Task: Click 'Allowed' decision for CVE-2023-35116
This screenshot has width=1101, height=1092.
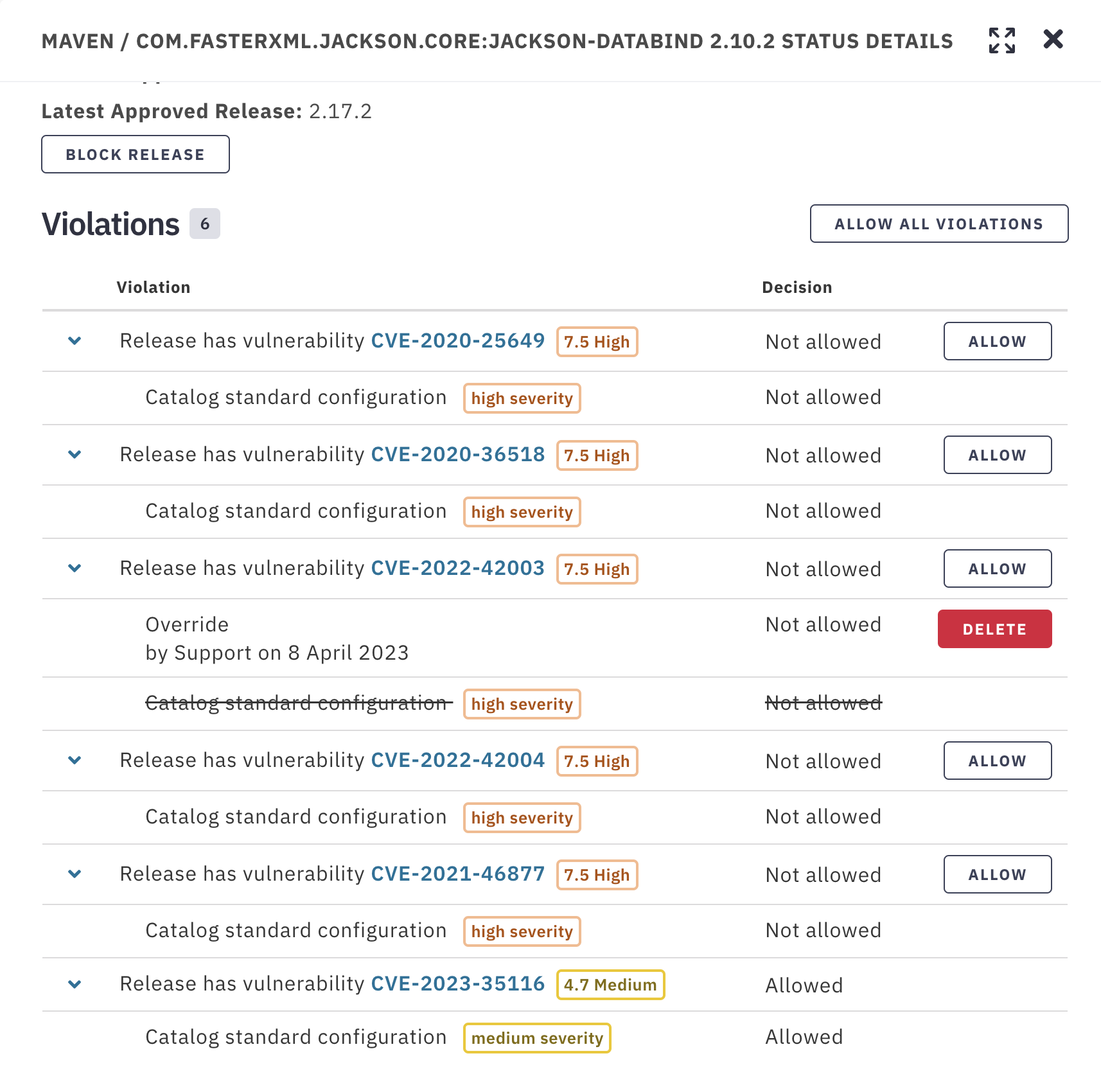Action: [804, 985]
